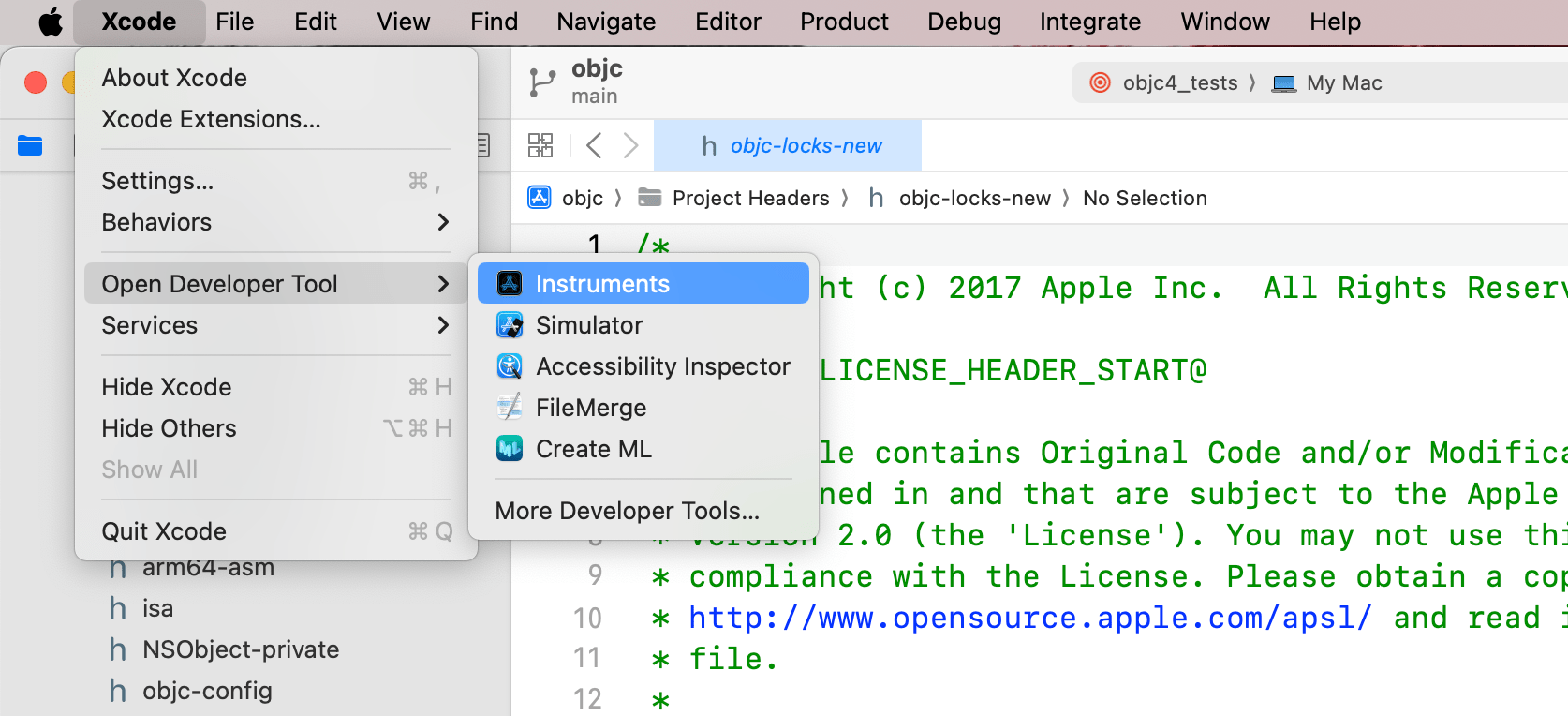The height and width of the screenshot is (716, 1568).
Task: Click line number 9 in gutter
Action: point(595,575)
